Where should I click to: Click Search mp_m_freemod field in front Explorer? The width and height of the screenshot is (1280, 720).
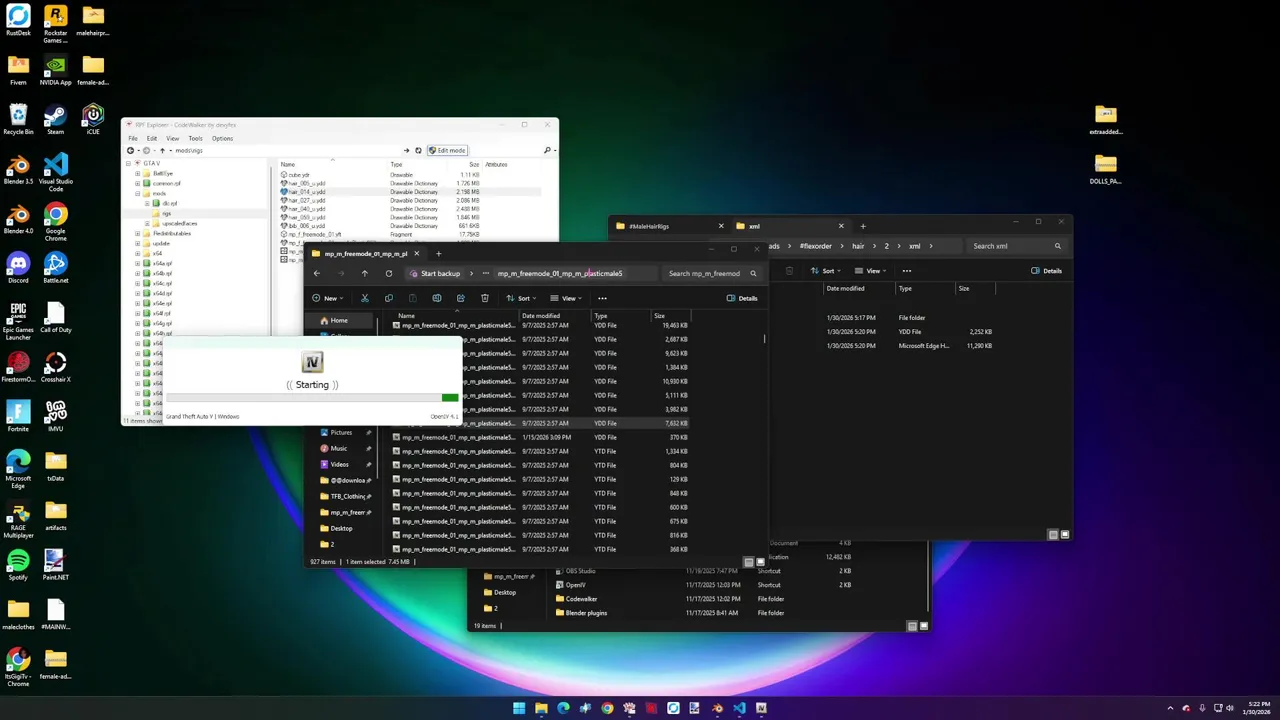712,273
